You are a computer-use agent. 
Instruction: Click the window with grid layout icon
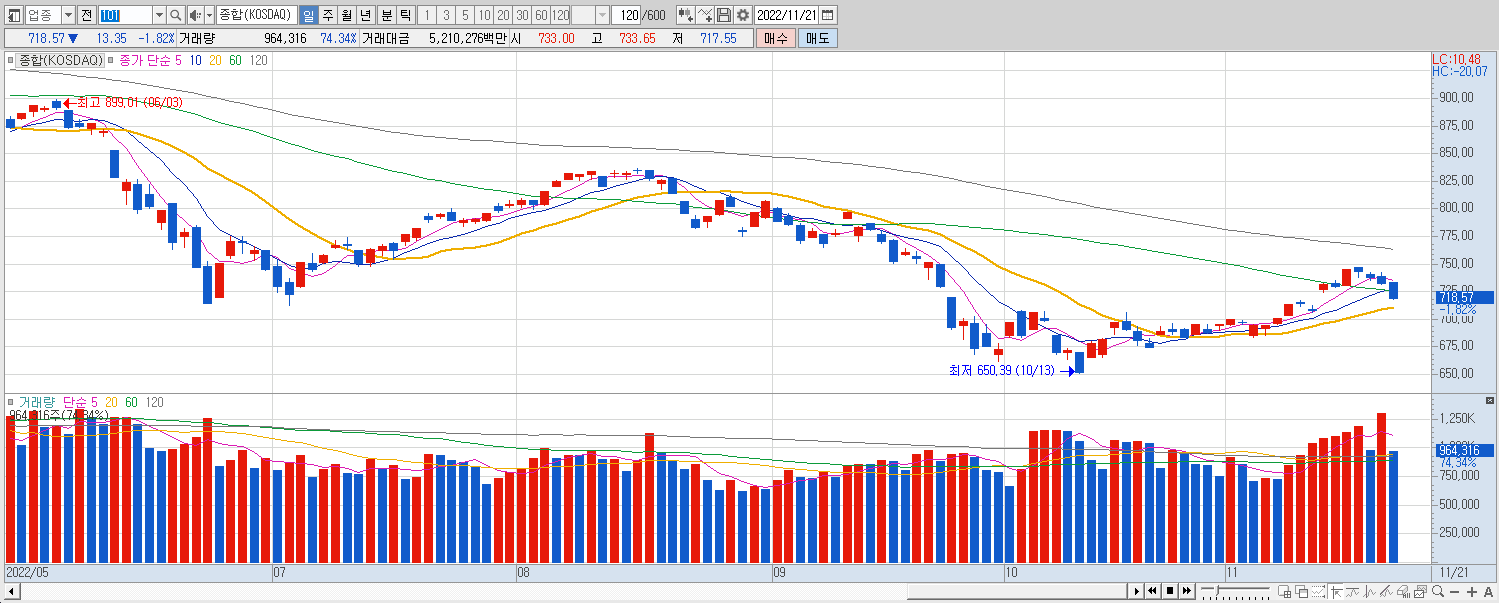tap(1284, 591)
